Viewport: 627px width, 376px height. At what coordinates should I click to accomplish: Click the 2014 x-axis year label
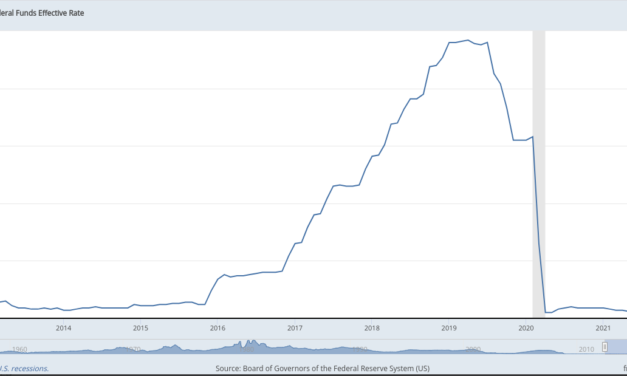click(63, 328)
